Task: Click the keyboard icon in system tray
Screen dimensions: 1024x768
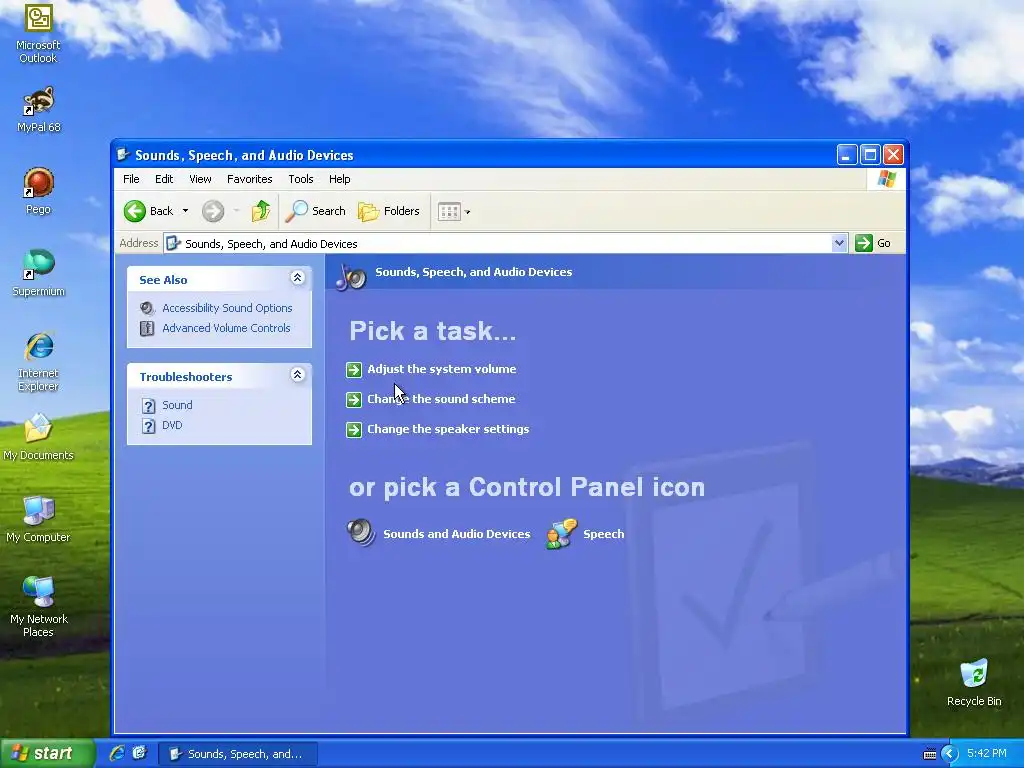Action: [x=929, y=754]
